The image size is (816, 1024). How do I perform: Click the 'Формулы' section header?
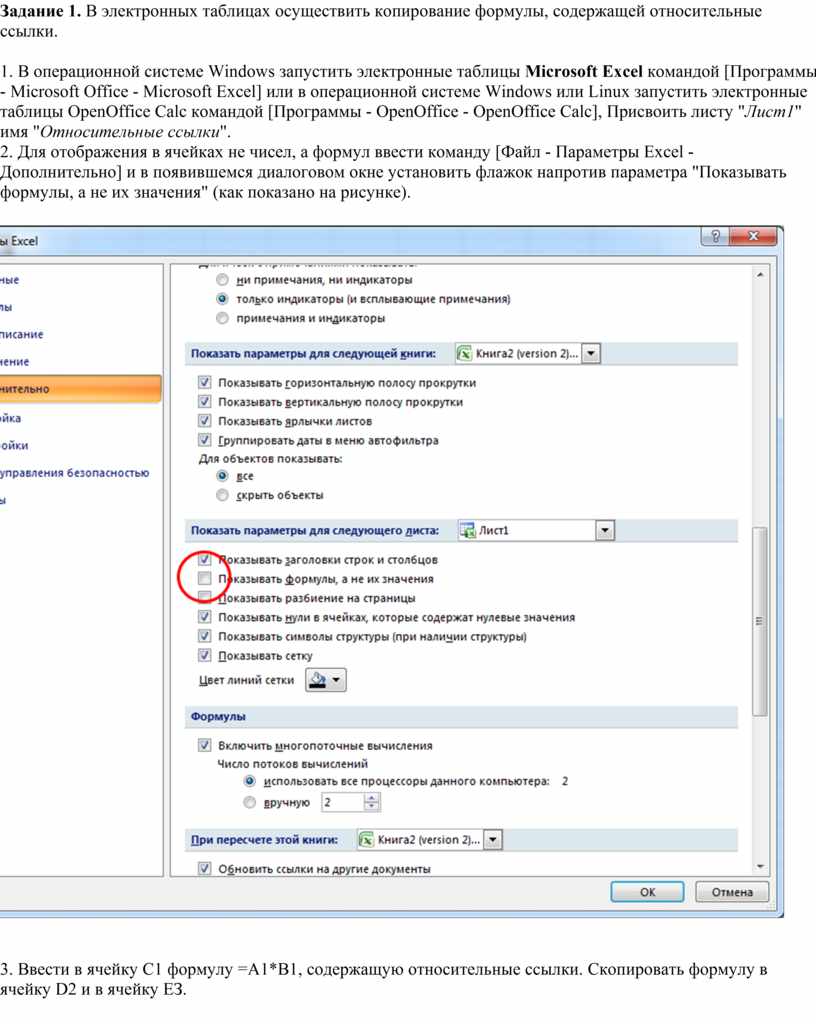click(218, 716)
